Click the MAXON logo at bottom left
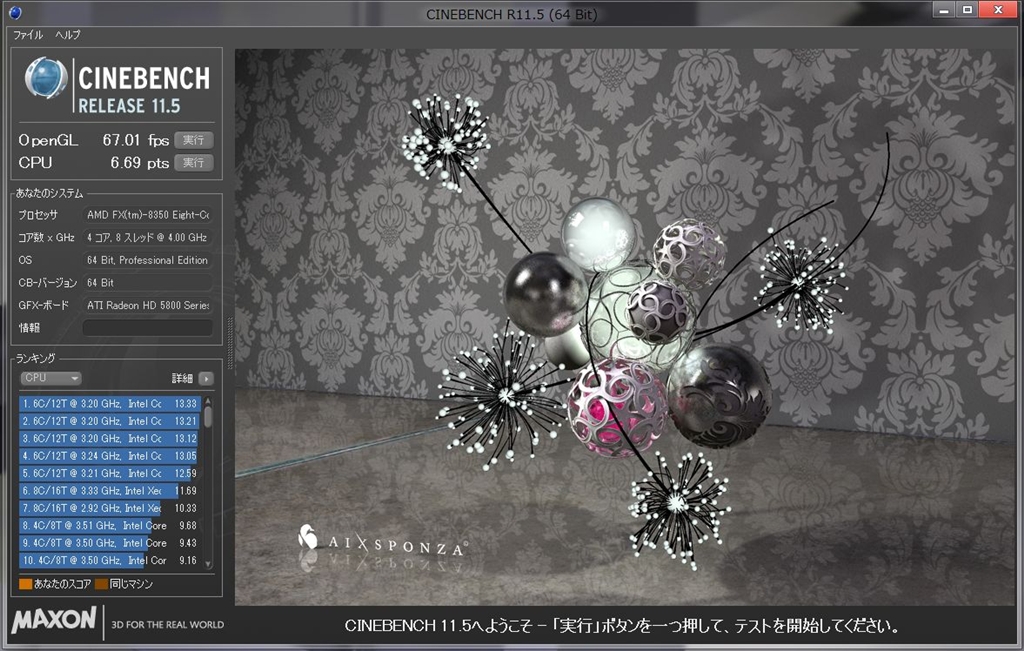Viewport: 1024px width, 651px height. 54,622
